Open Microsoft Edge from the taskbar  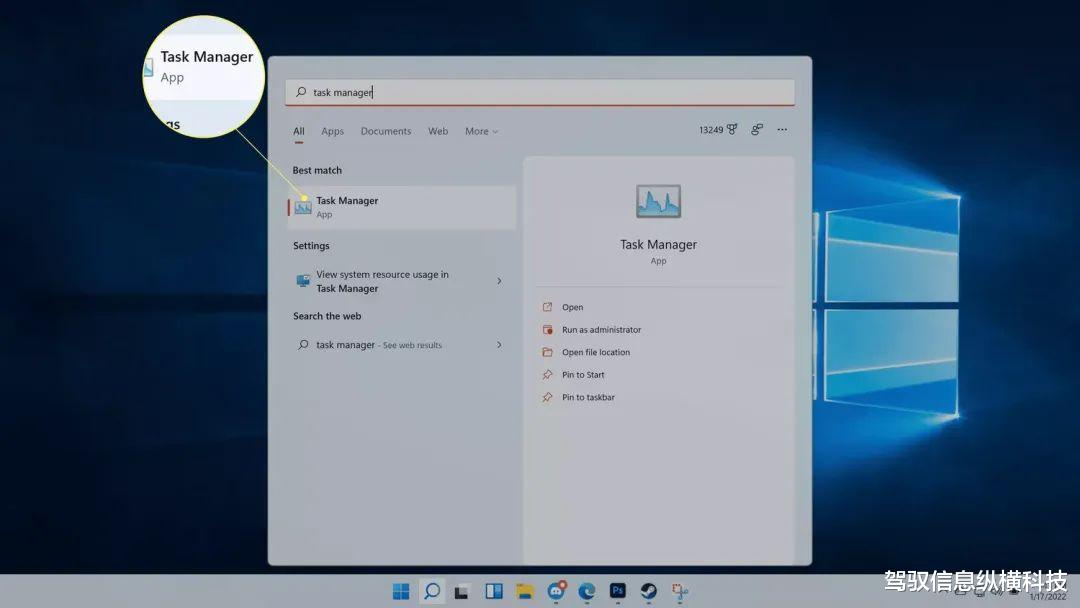pos(587,591)
